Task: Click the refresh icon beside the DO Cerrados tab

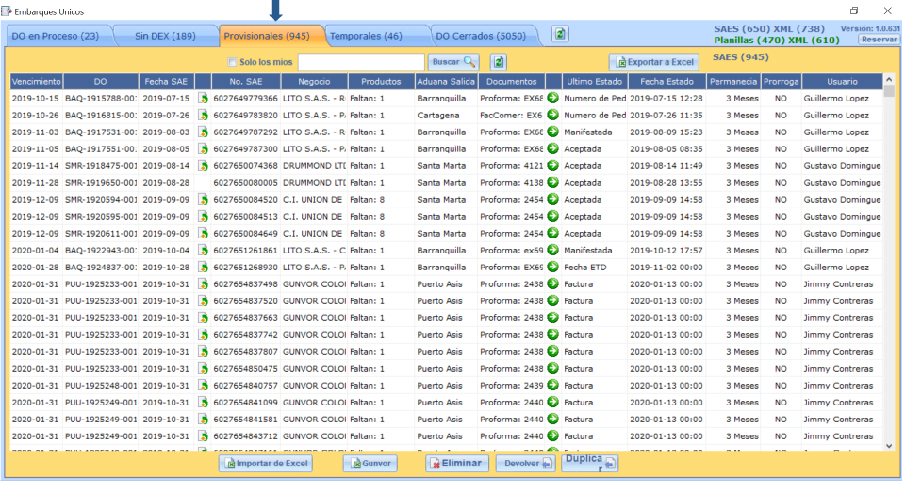Action: click(560, 35)
